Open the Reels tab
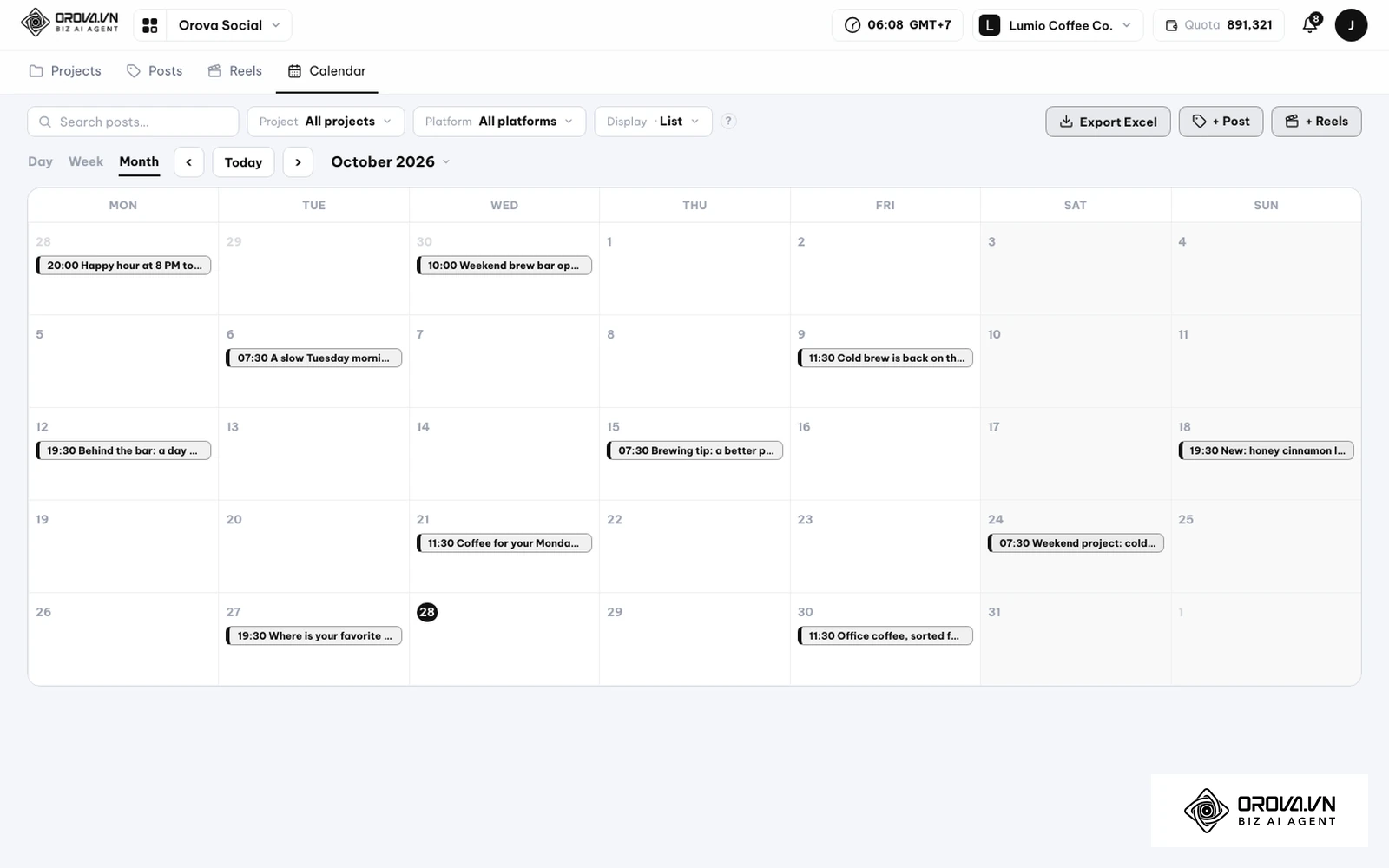 coord(235,71)
